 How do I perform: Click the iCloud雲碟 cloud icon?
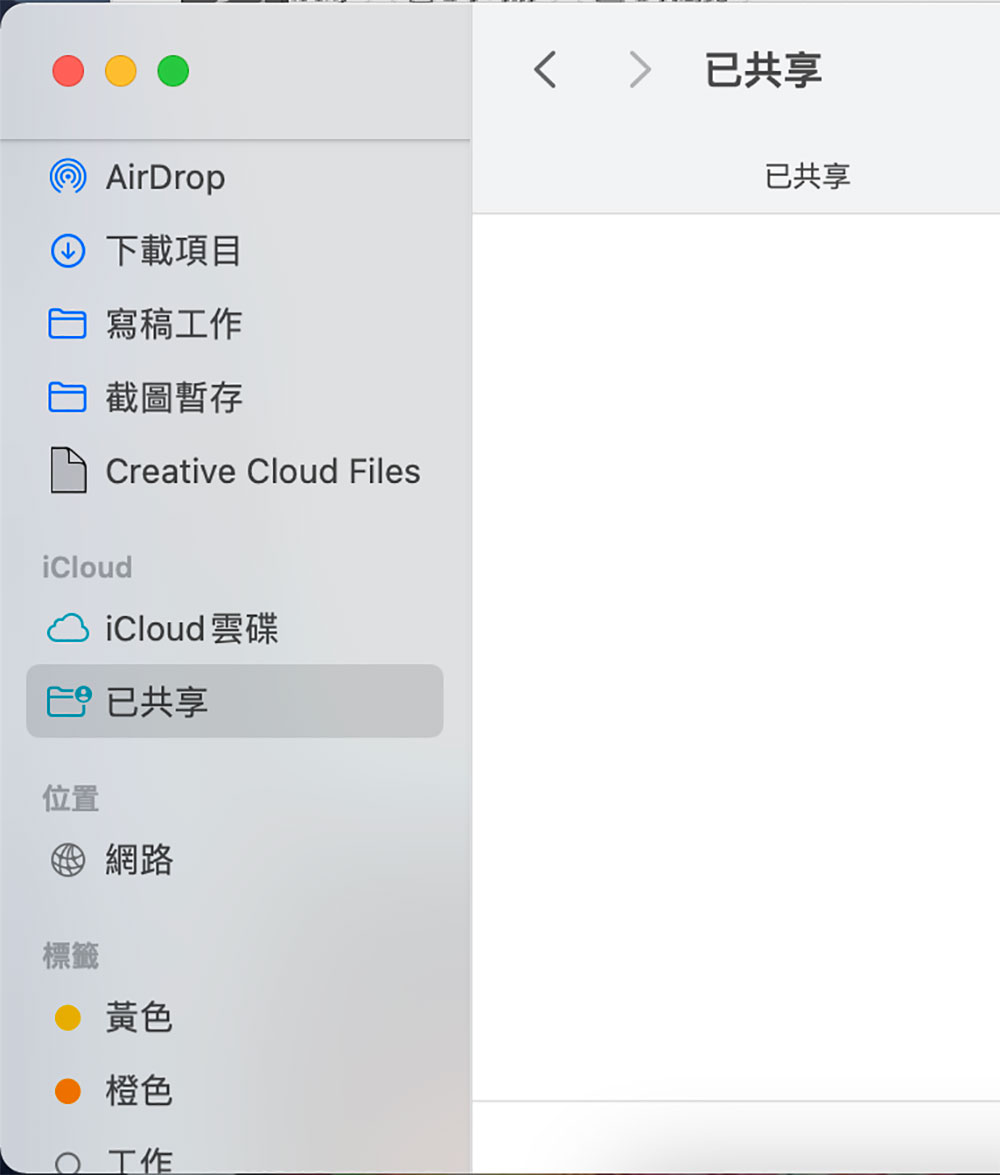(68, 629)
